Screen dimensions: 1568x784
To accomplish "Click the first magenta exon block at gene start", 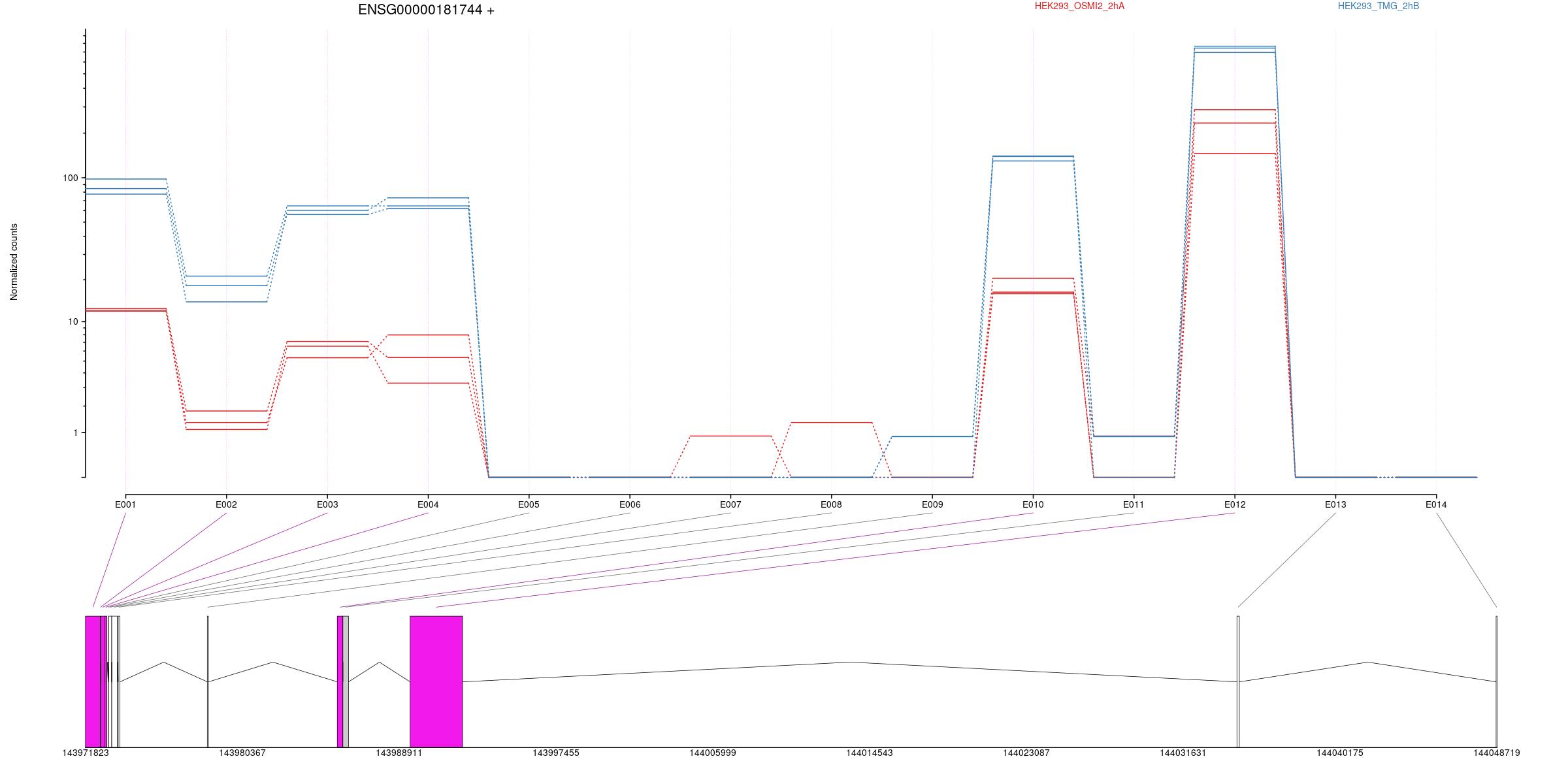I will point(93,681).
